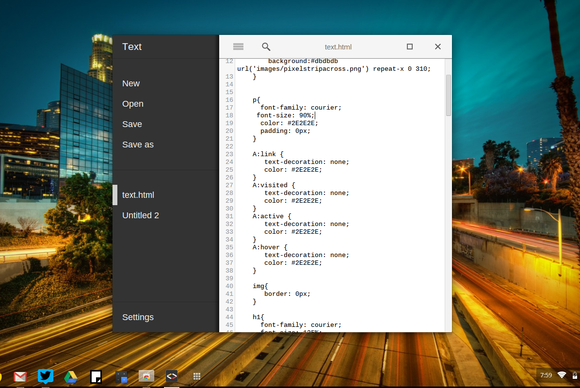Viewport: 580px width, 388px height.
Task: Maximize the Text editor window
Action: (x=409, y=47)
